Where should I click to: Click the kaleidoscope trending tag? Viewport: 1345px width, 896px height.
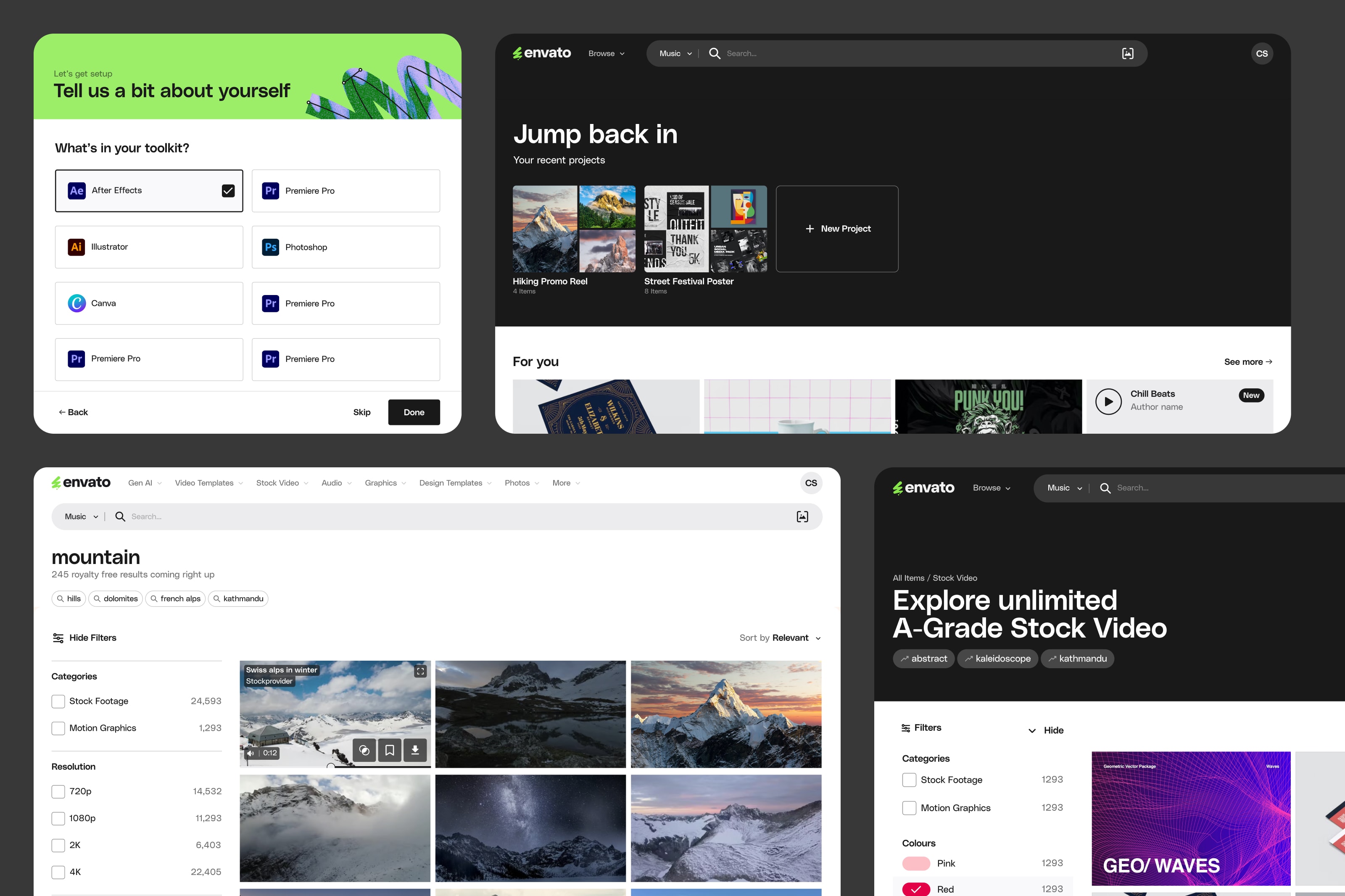pos(997,659)
